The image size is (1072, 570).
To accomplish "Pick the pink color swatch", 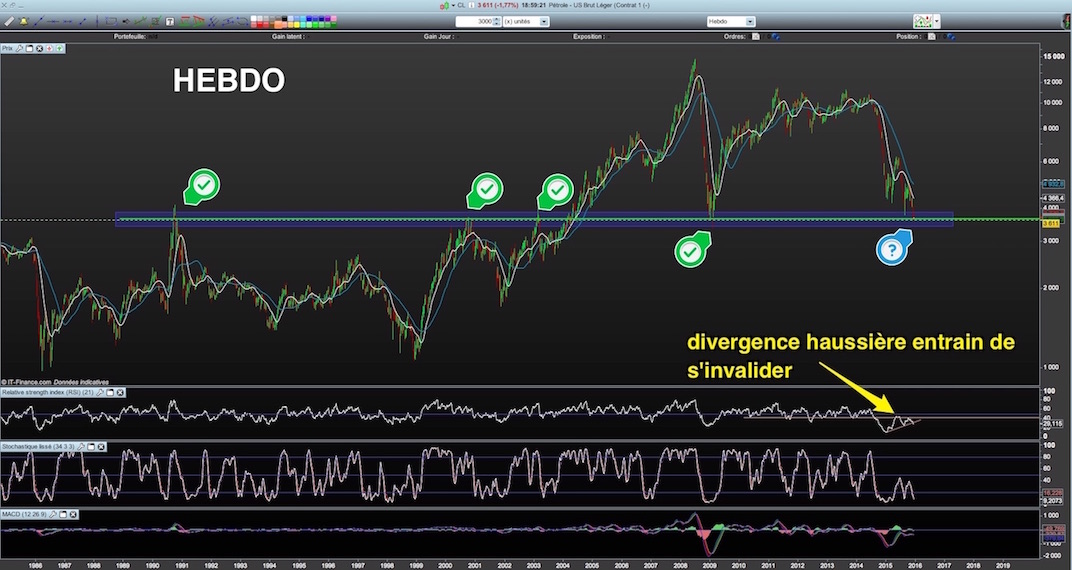I will [x=333, y=18].
